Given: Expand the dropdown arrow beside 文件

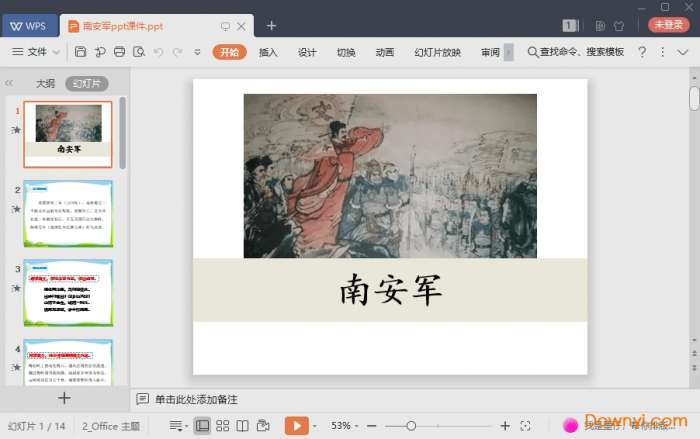Looking at the screenshot, I should point(56,52).
